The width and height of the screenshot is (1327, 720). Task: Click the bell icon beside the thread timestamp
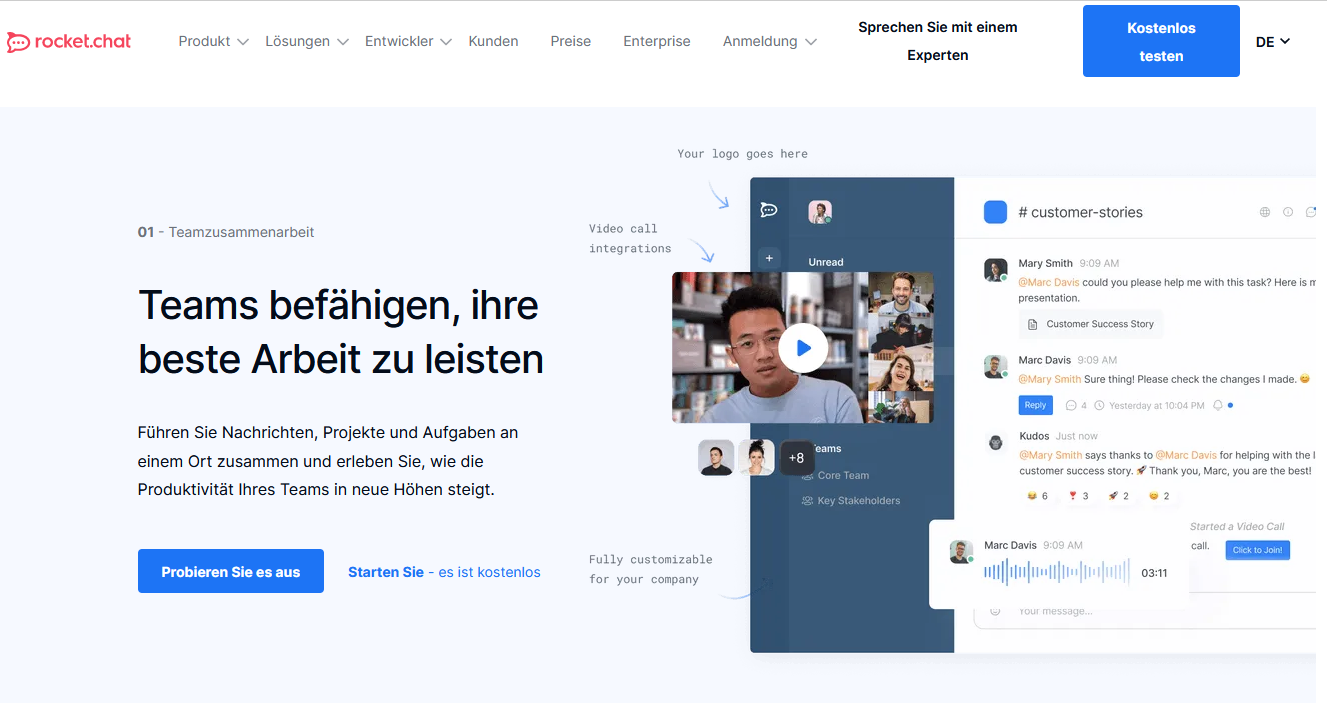pos(1217,406)
